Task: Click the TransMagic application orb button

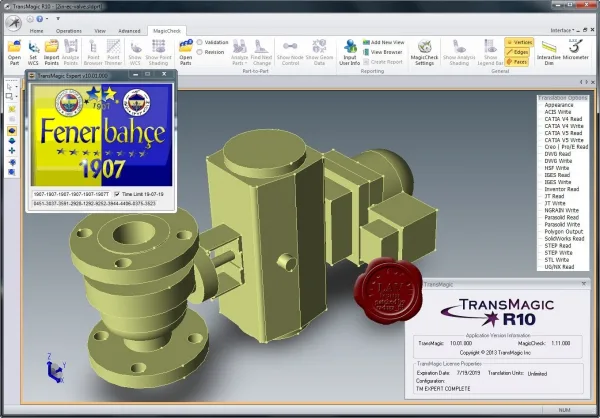Action: pos(13,23)
